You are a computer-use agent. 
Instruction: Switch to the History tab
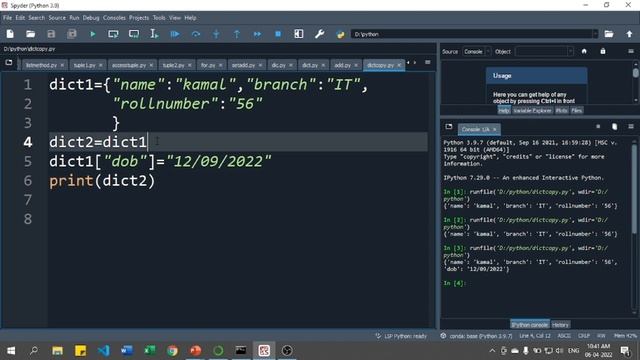[560, 325]
